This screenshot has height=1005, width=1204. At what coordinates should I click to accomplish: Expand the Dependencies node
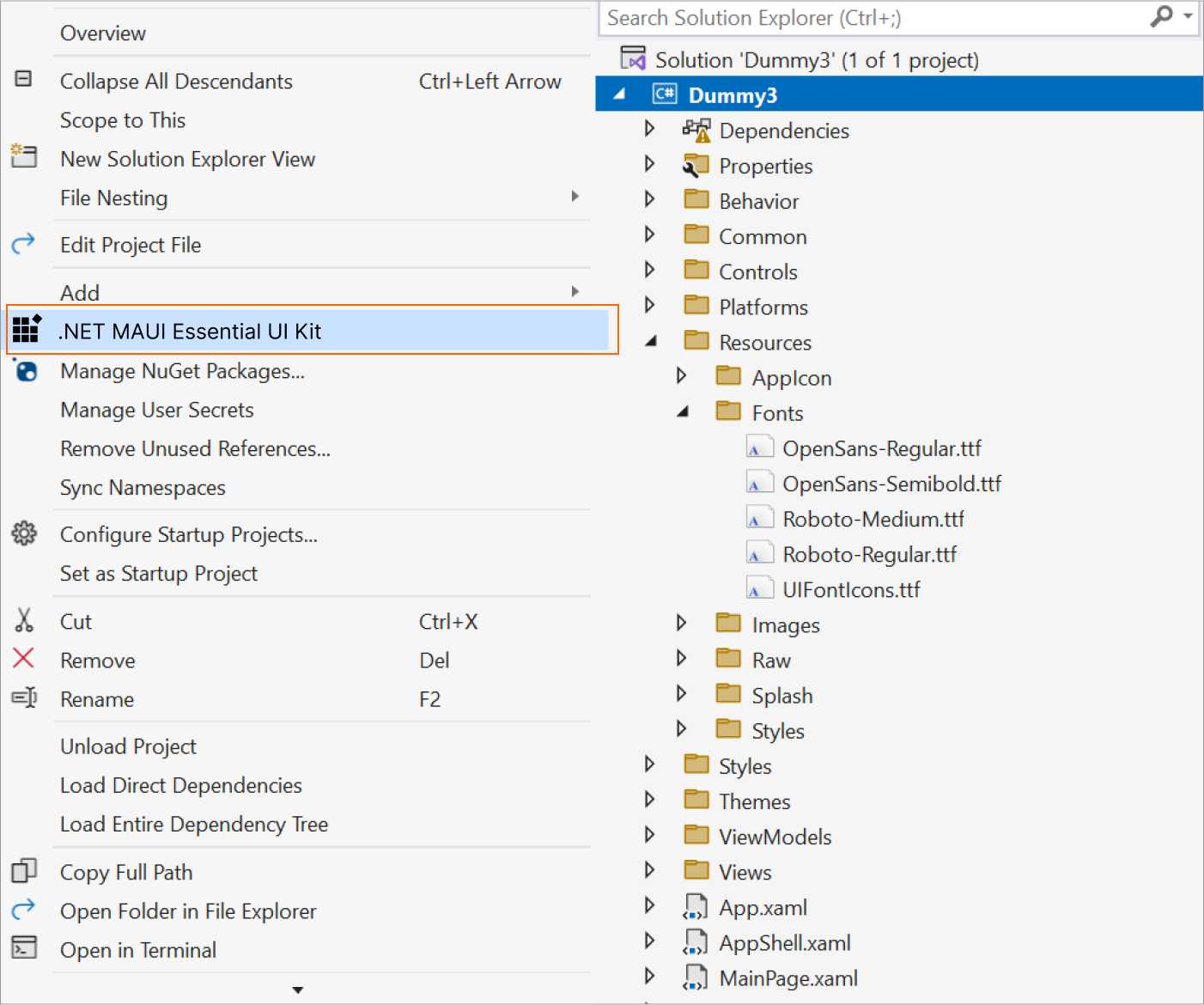point(649,129)
